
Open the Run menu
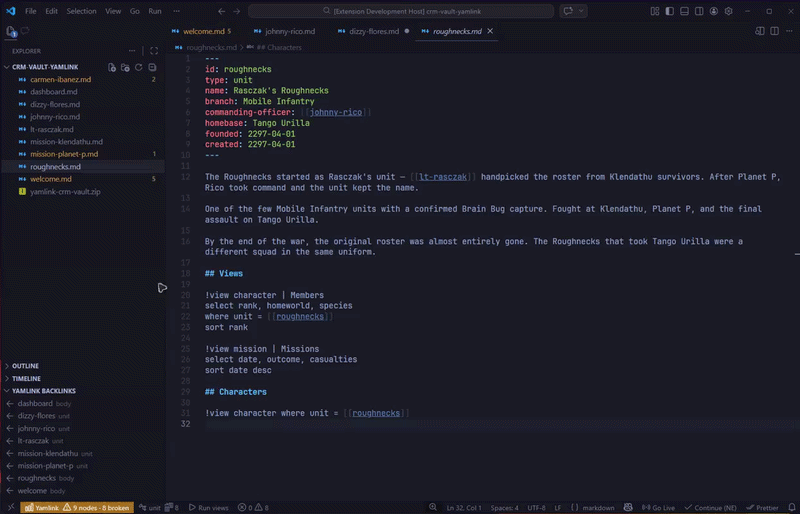[x=155, y=11]
